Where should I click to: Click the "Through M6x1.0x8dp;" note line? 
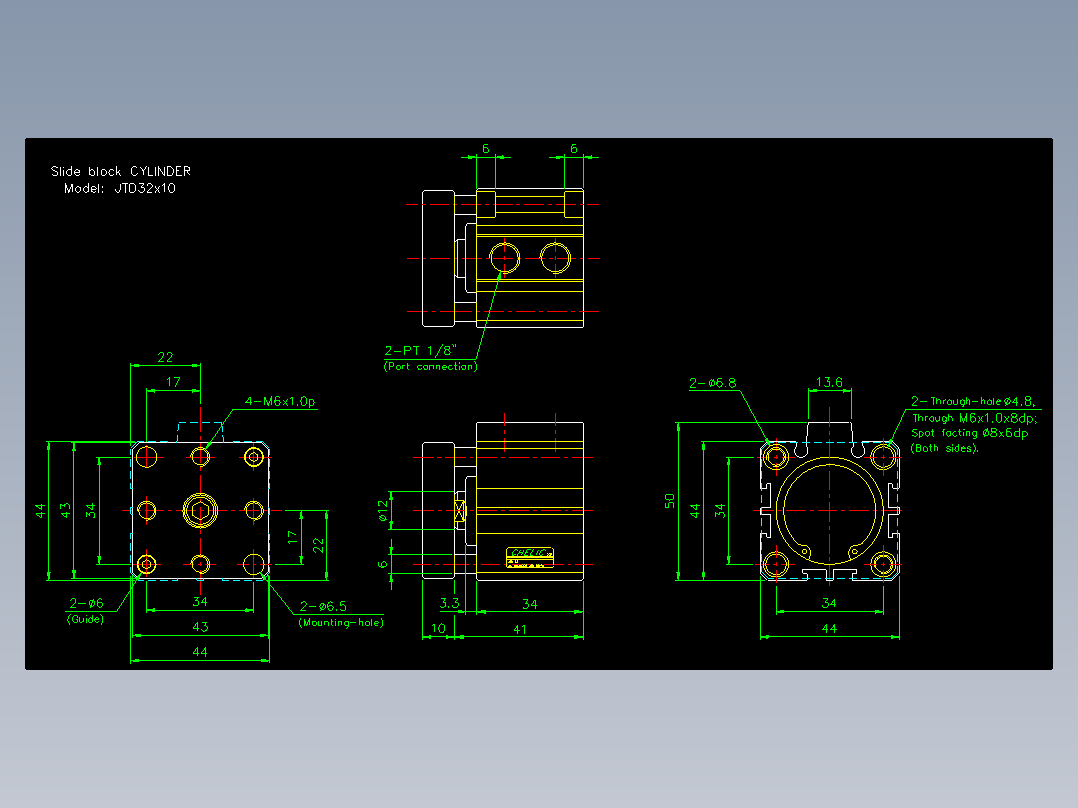[975, 417]
